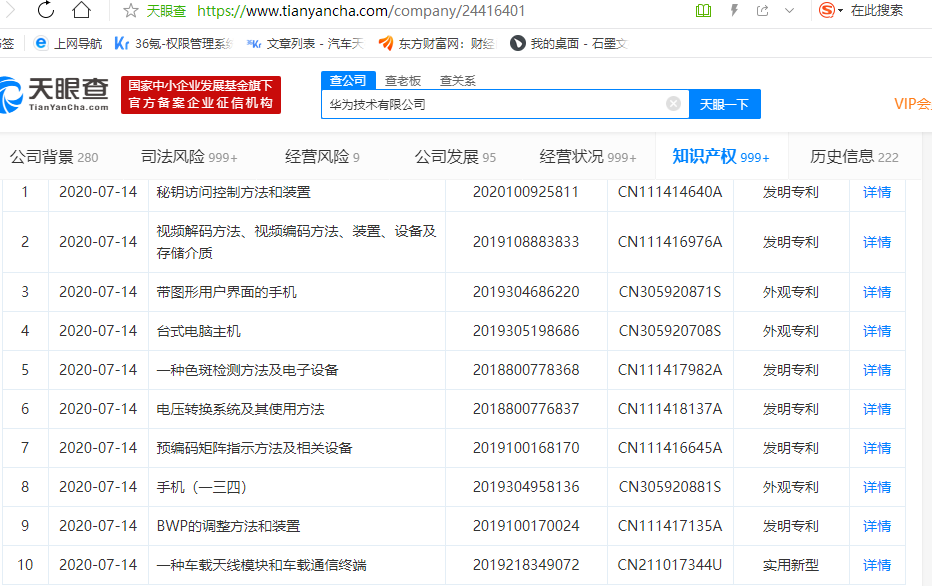Open 详情 for 手机（一三四）
The image size is (932, 586).
tap(877, 487)
